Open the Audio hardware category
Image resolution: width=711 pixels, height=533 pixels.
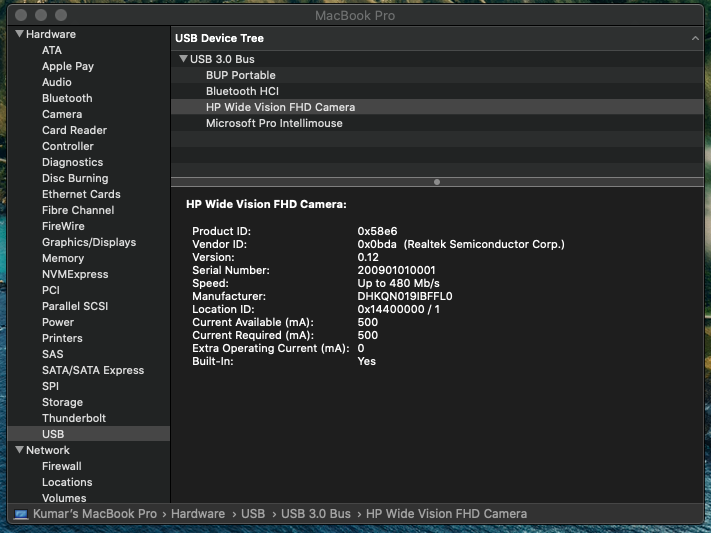coord(57,82)
